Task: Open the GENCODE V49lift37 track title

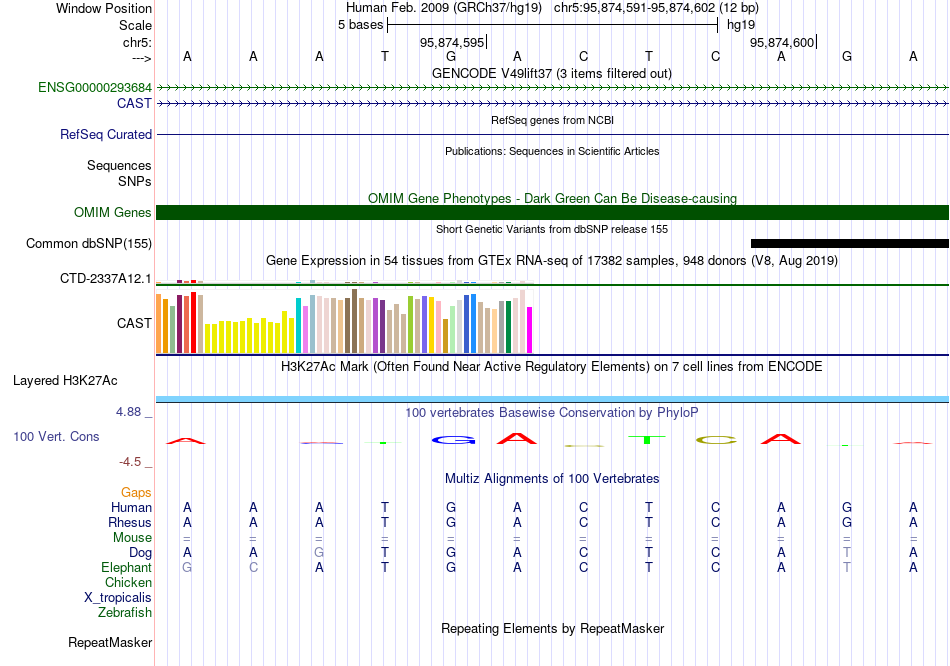Action: [x=552, y=73]
